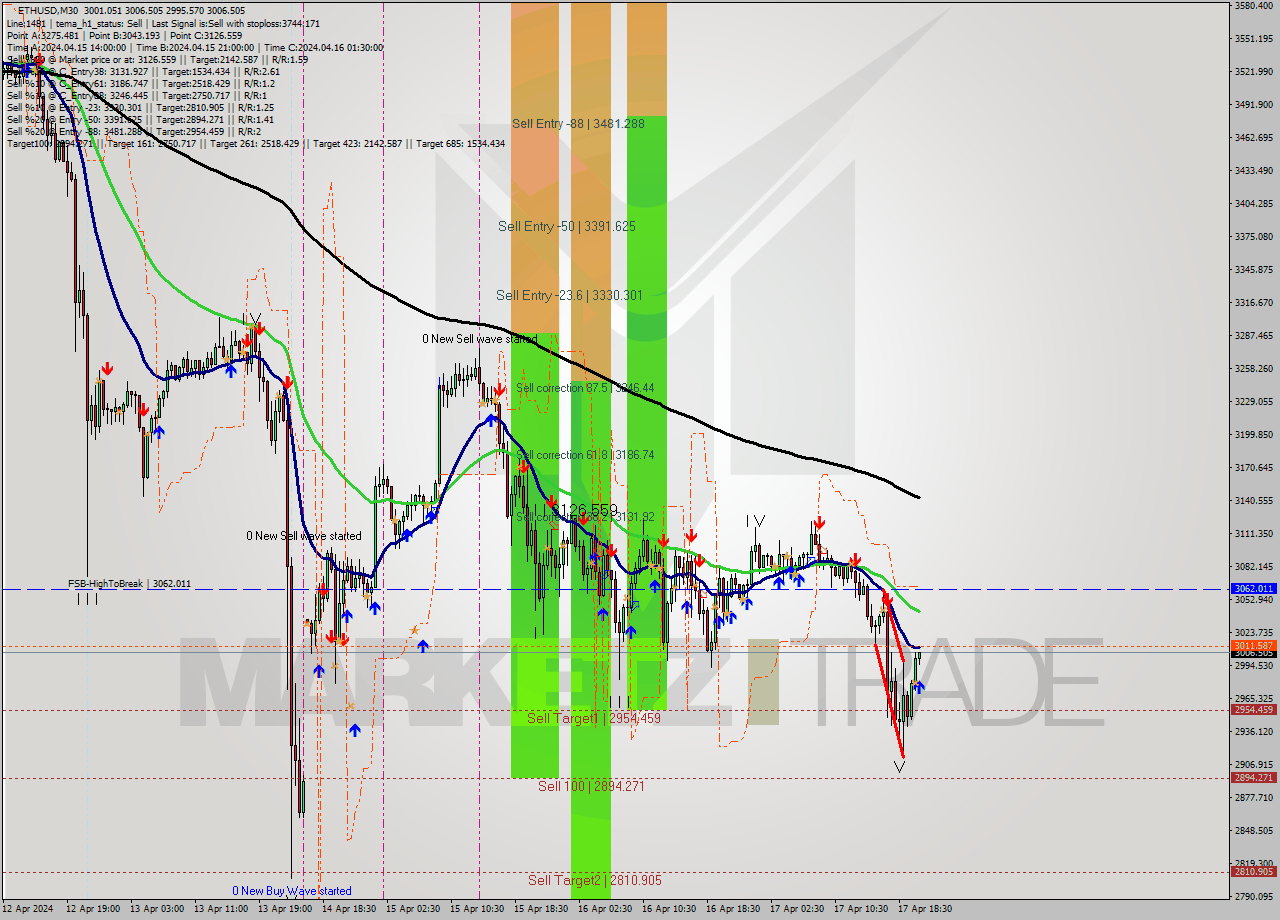Viewport: 1280px width, 920px height.
Task: Click the 'Sell correction 61.8 | 3186.74' label
Action: [x=585, y=454]
